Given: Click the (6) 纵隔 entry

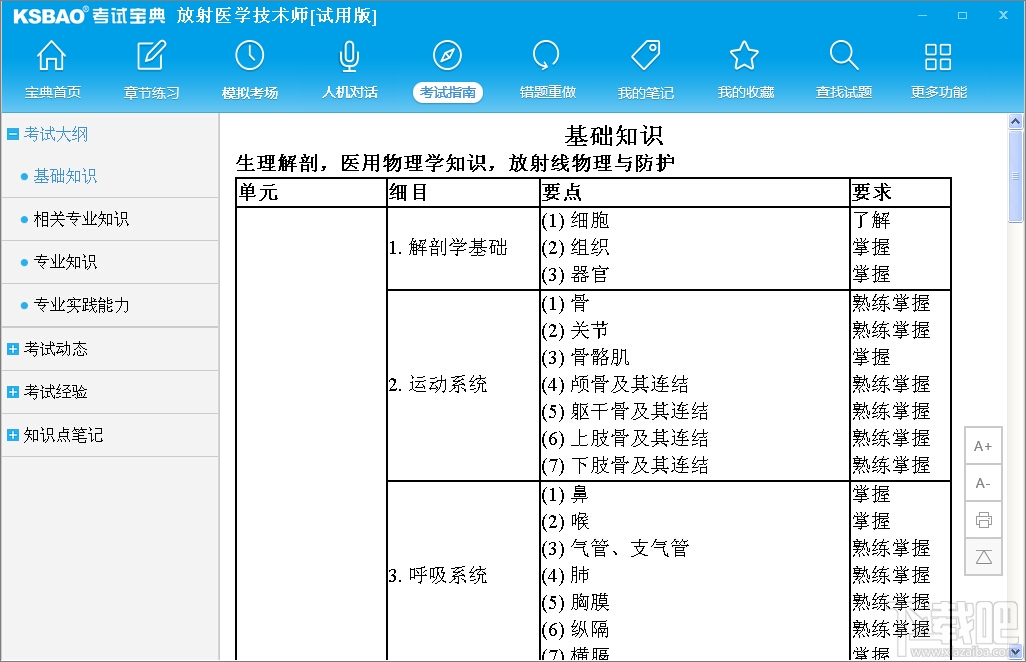Looking at the screenshot, I should [x=575, y=629].
